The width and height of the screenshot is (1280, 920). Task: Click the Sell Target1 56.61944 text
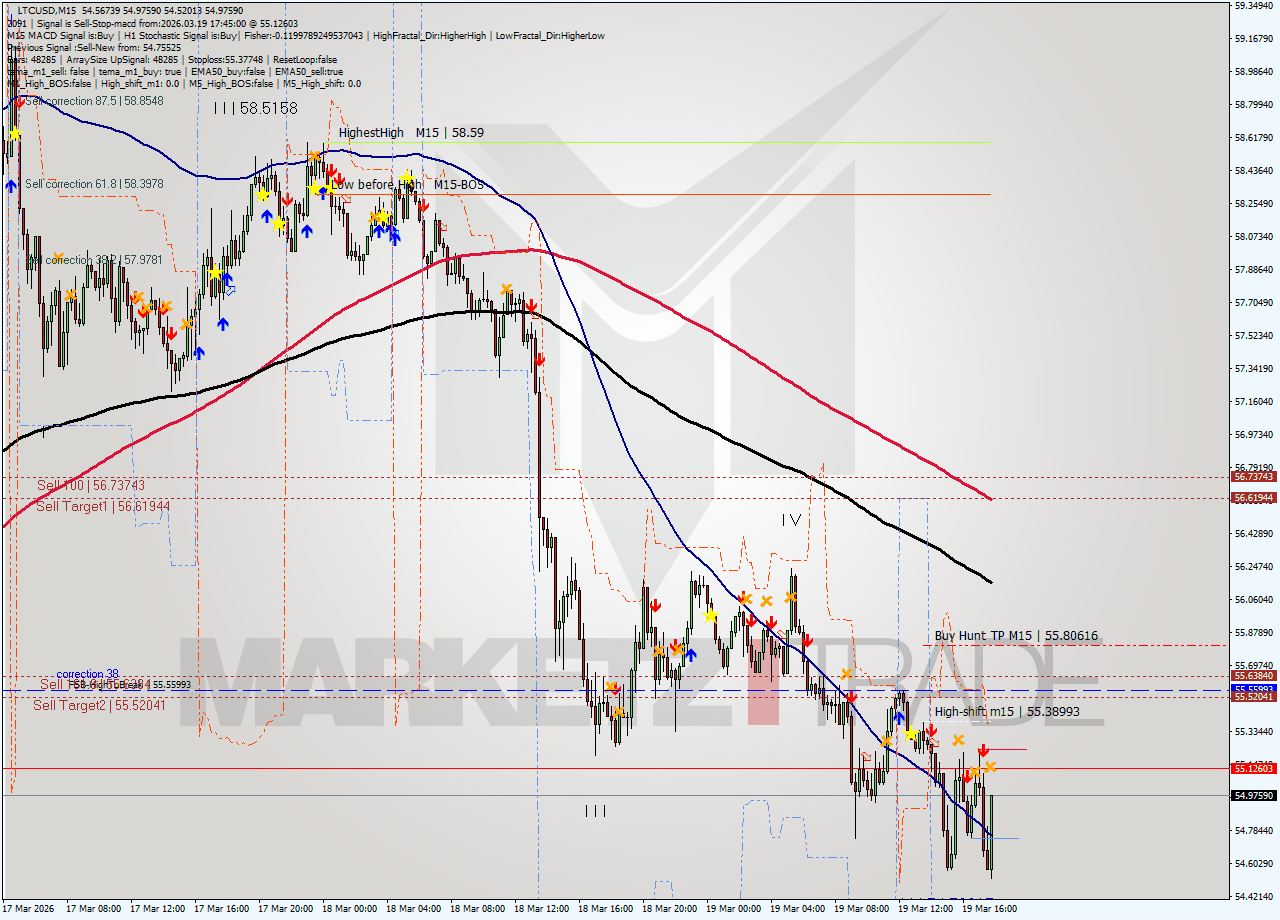102,505
